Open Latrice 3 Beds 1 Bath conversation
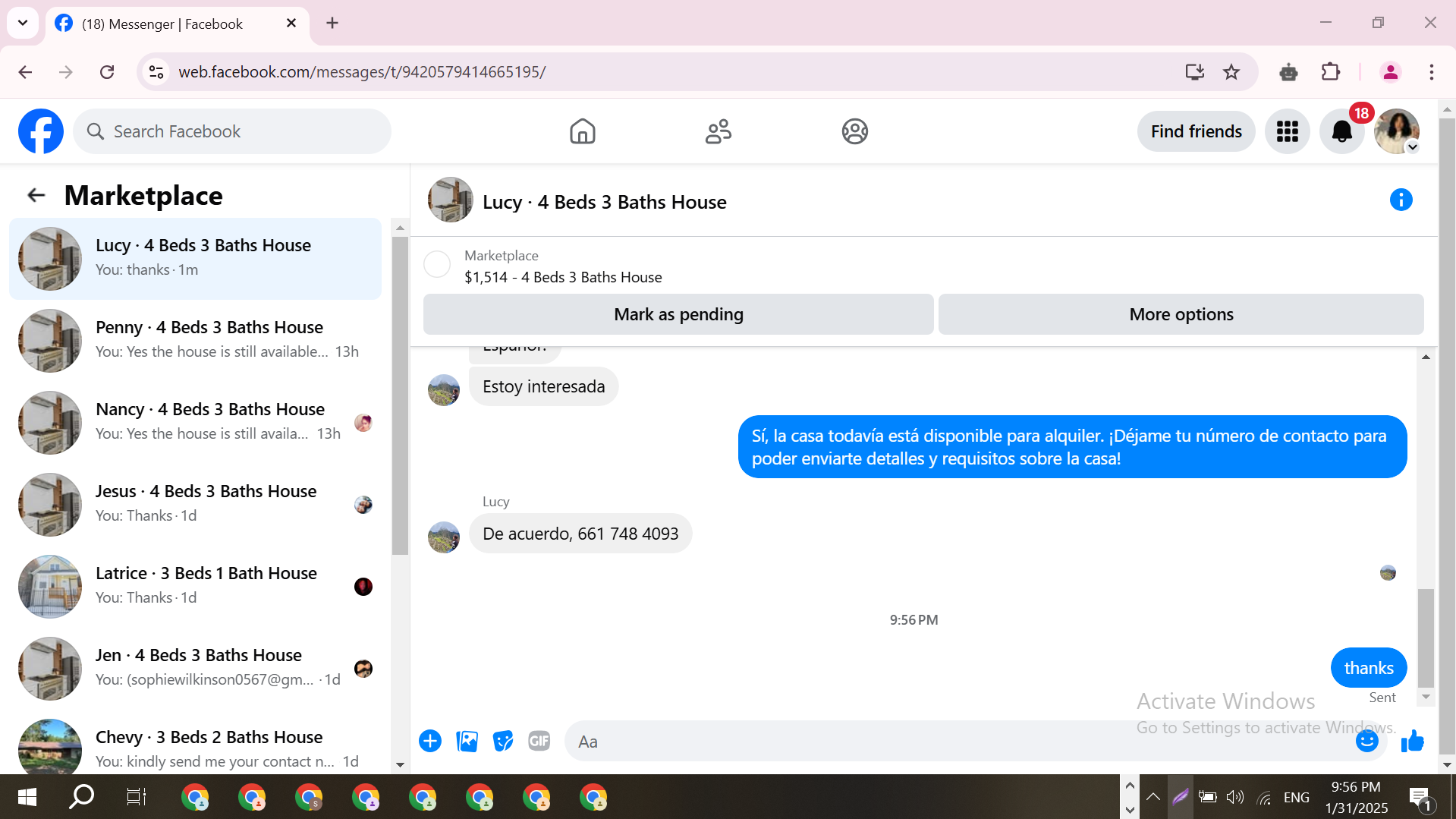The width and height of the screenshot is (1456, 819). (x=195, y=587)
